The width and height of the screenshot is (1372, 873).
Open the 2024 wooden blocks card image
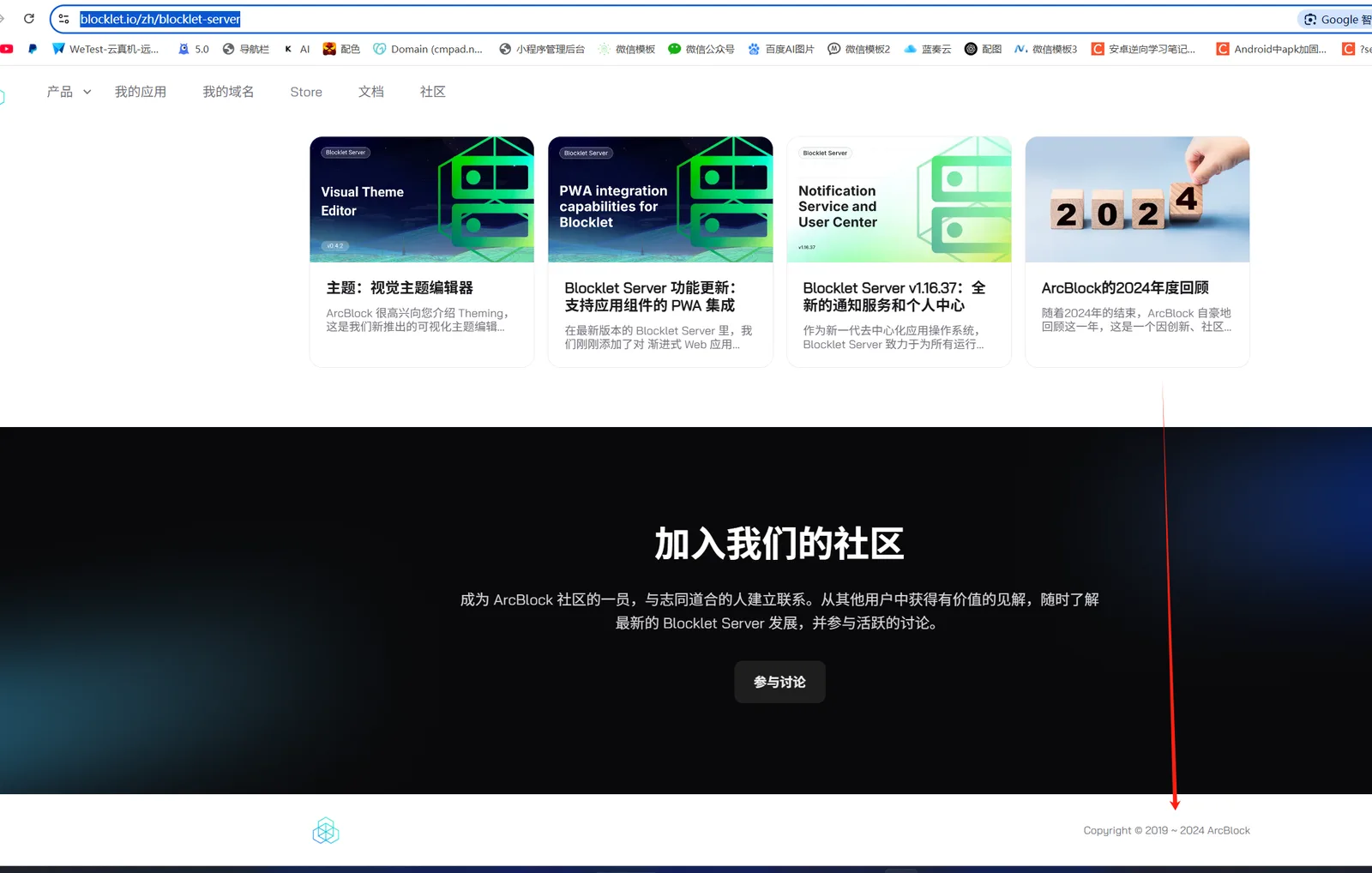[1137, 199]
